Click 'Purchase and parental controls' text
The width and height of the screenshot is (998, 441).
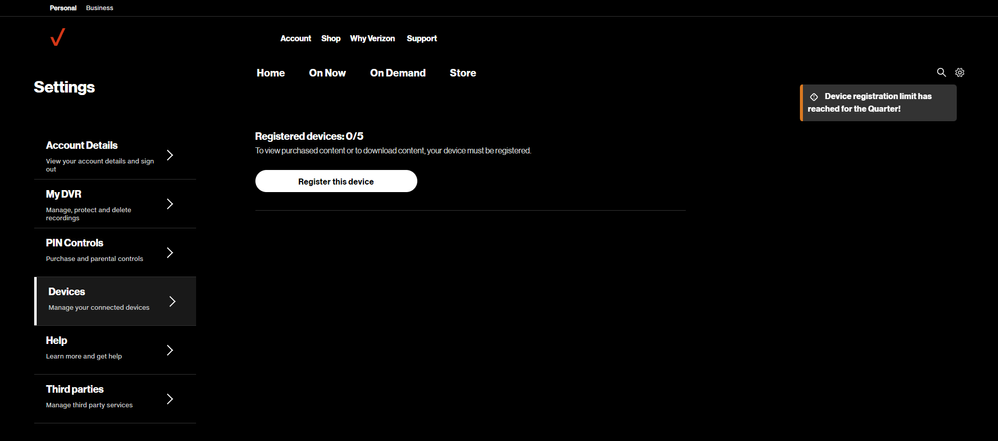pos(94,259)
